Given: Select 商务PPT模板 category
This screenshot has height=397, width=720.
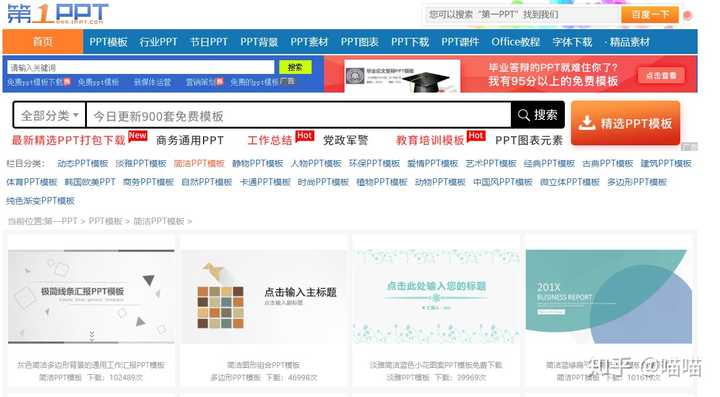Looking at the screenshot, I should click(148, 182).
